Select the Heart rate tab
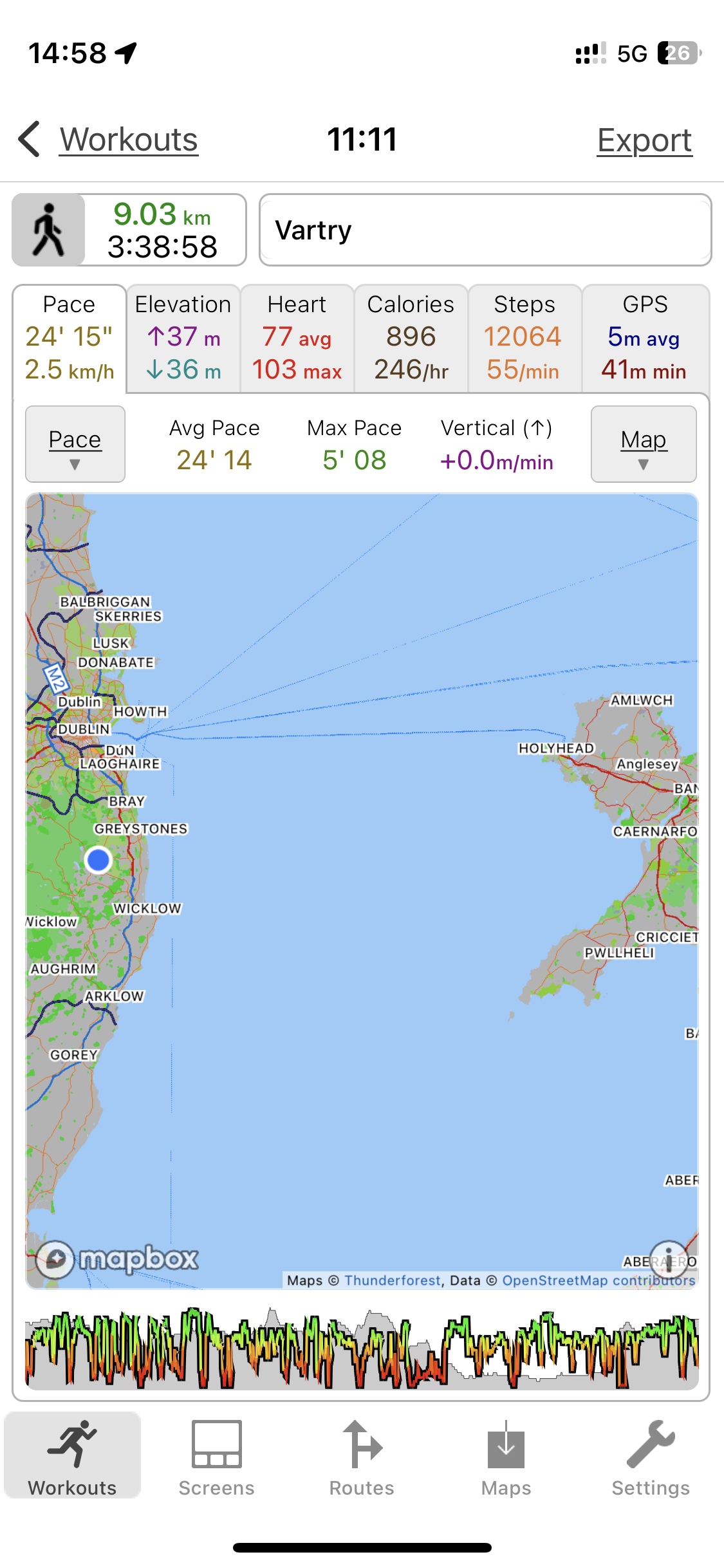 pos(297,339)
